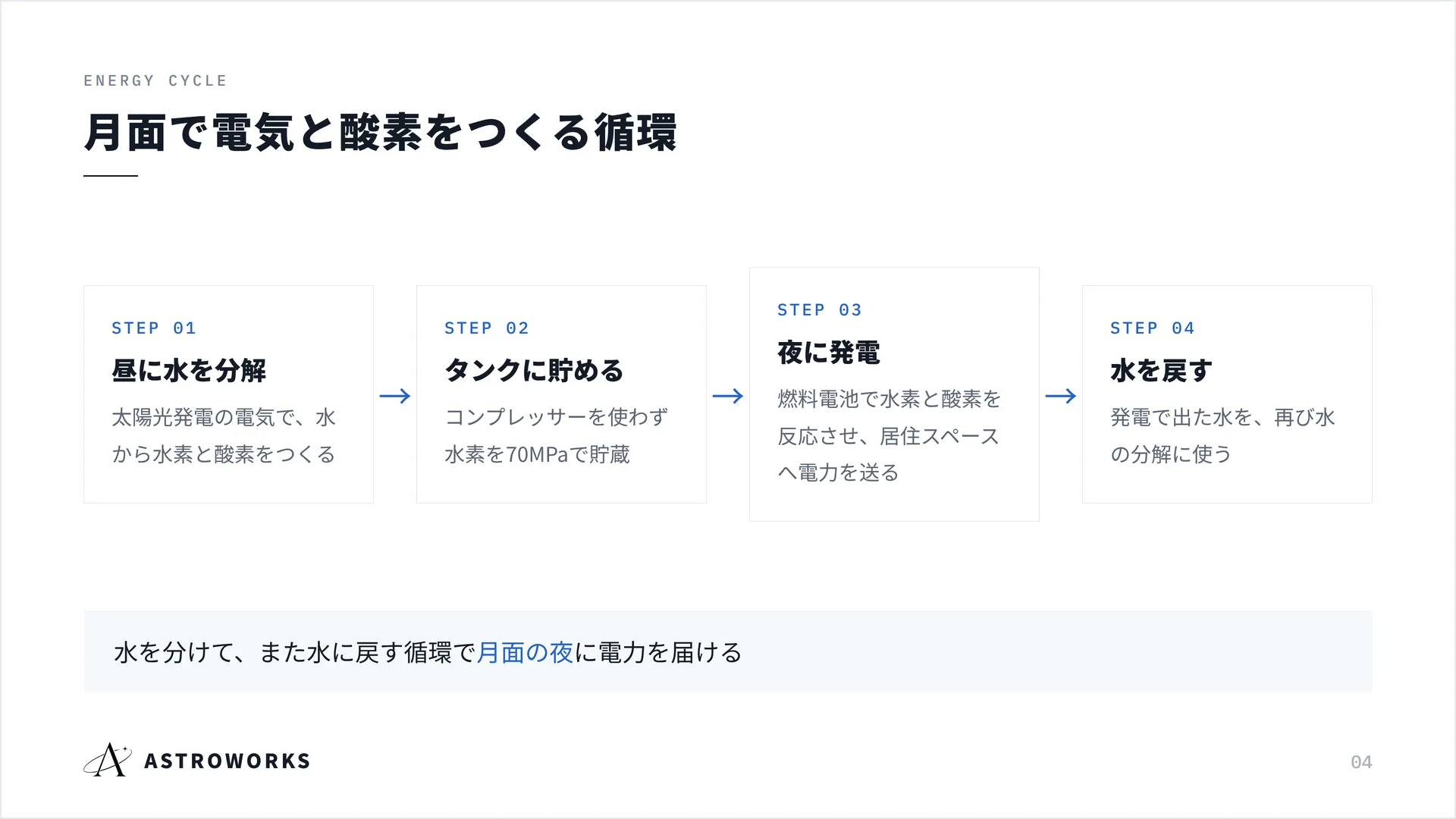The height and width of the screenshot is (819, 1456).
Task: Click the STEP 04 label
Action: tap(1153, 328)
